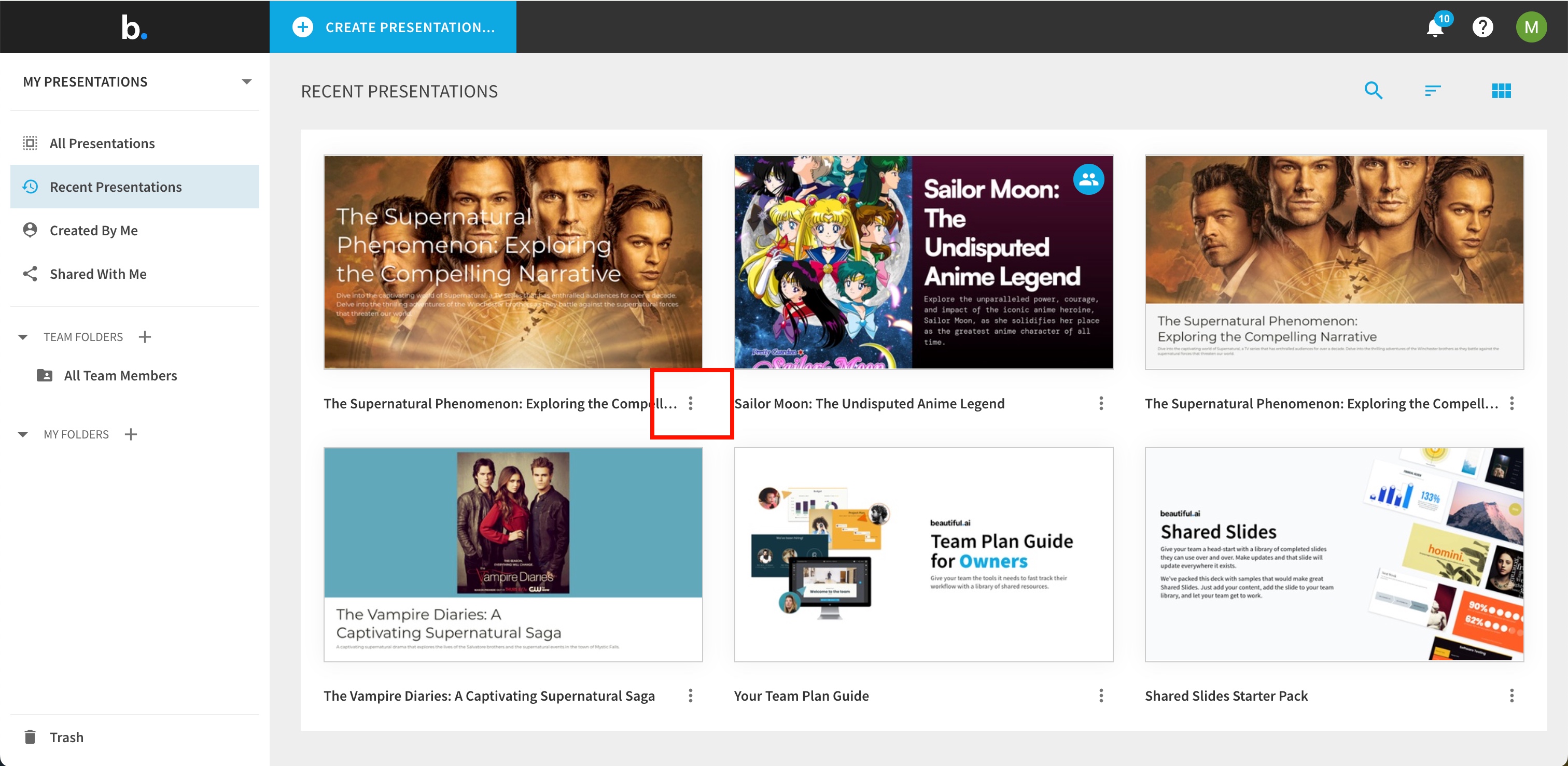The height and width of the screenshot is (766, 1568).
Task: Open options menu for Your Team Plan Guide
Action: (x=1100, y=696)
